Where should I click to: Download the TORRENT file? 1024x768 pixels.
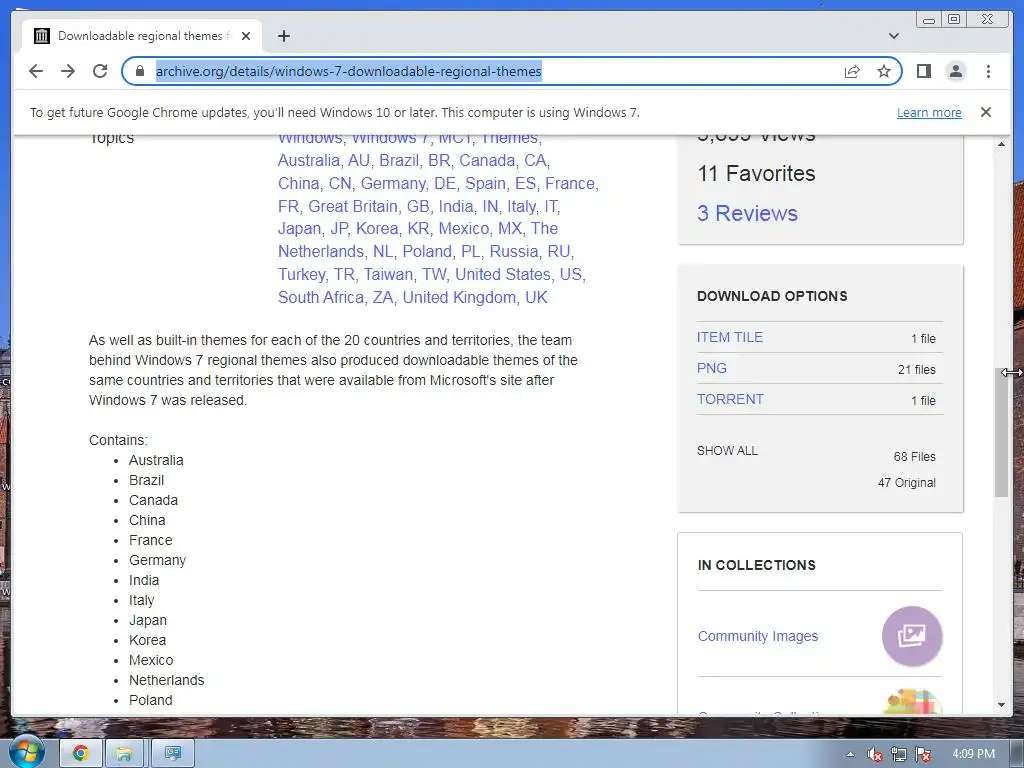pos(730,399)
